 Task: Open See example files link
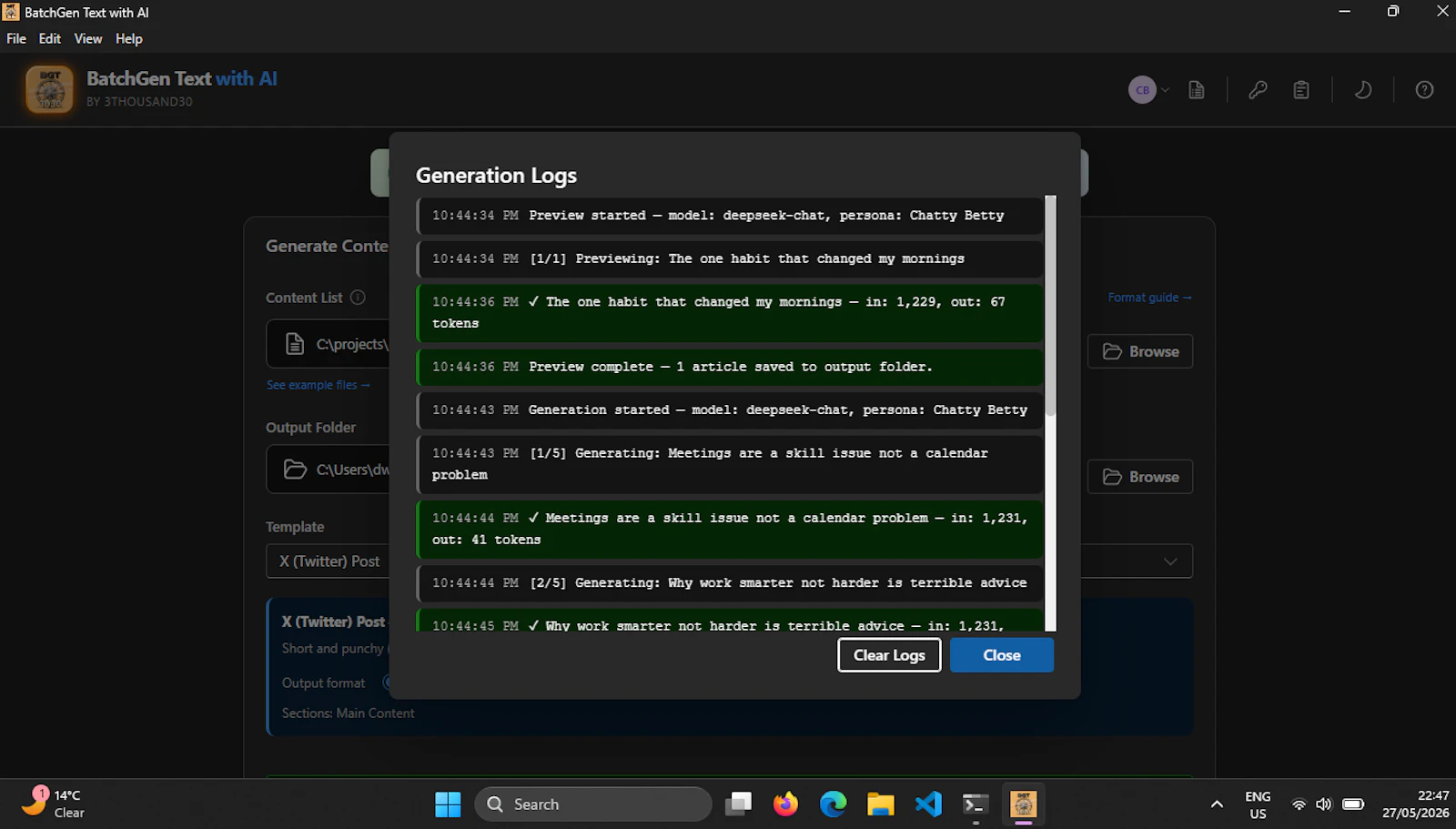tap(318, 385)
